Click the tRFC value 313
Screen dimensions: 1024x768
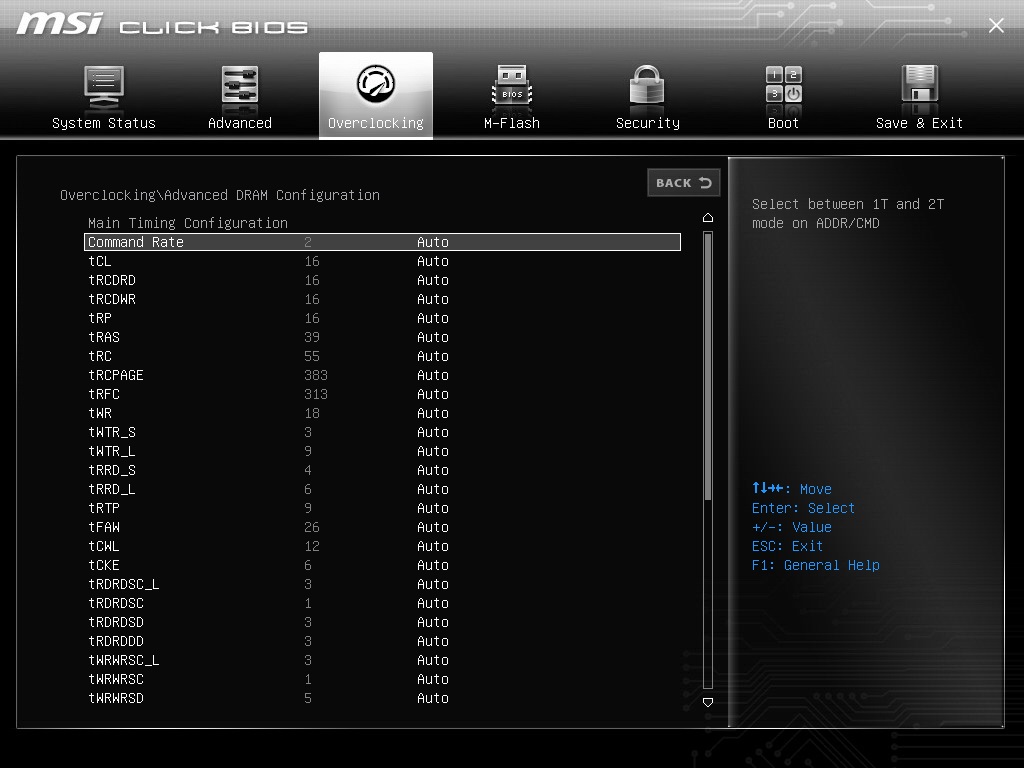coord(315,394)
